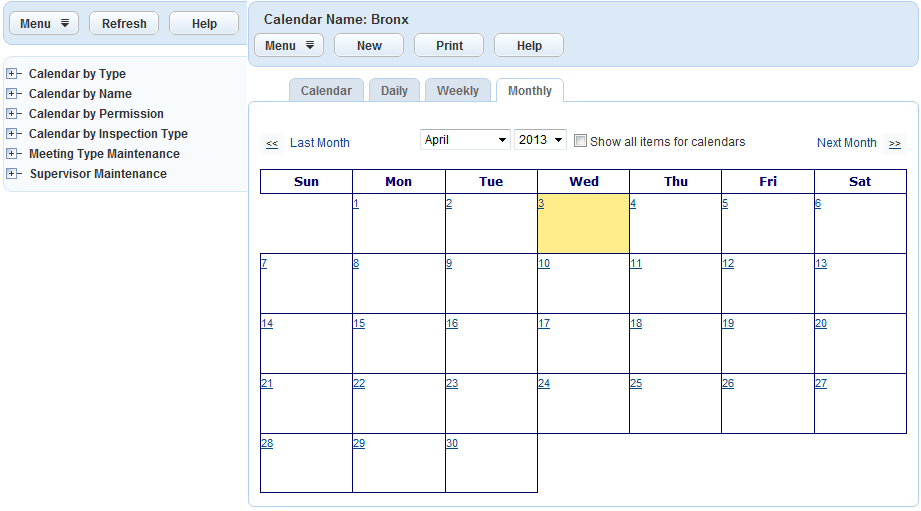This screenshot has height=511, width=921.
Task: Click the New button
Action: pyautogui.click(x=369, y=46)
